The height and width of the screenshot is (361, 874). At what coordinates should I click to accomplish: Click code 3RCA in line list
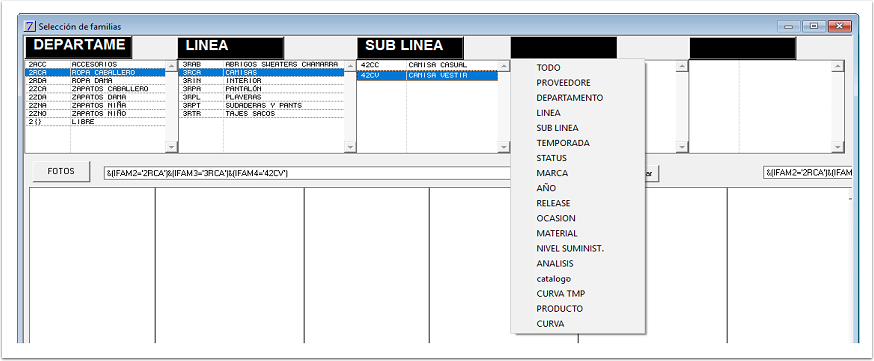[192, 72]
